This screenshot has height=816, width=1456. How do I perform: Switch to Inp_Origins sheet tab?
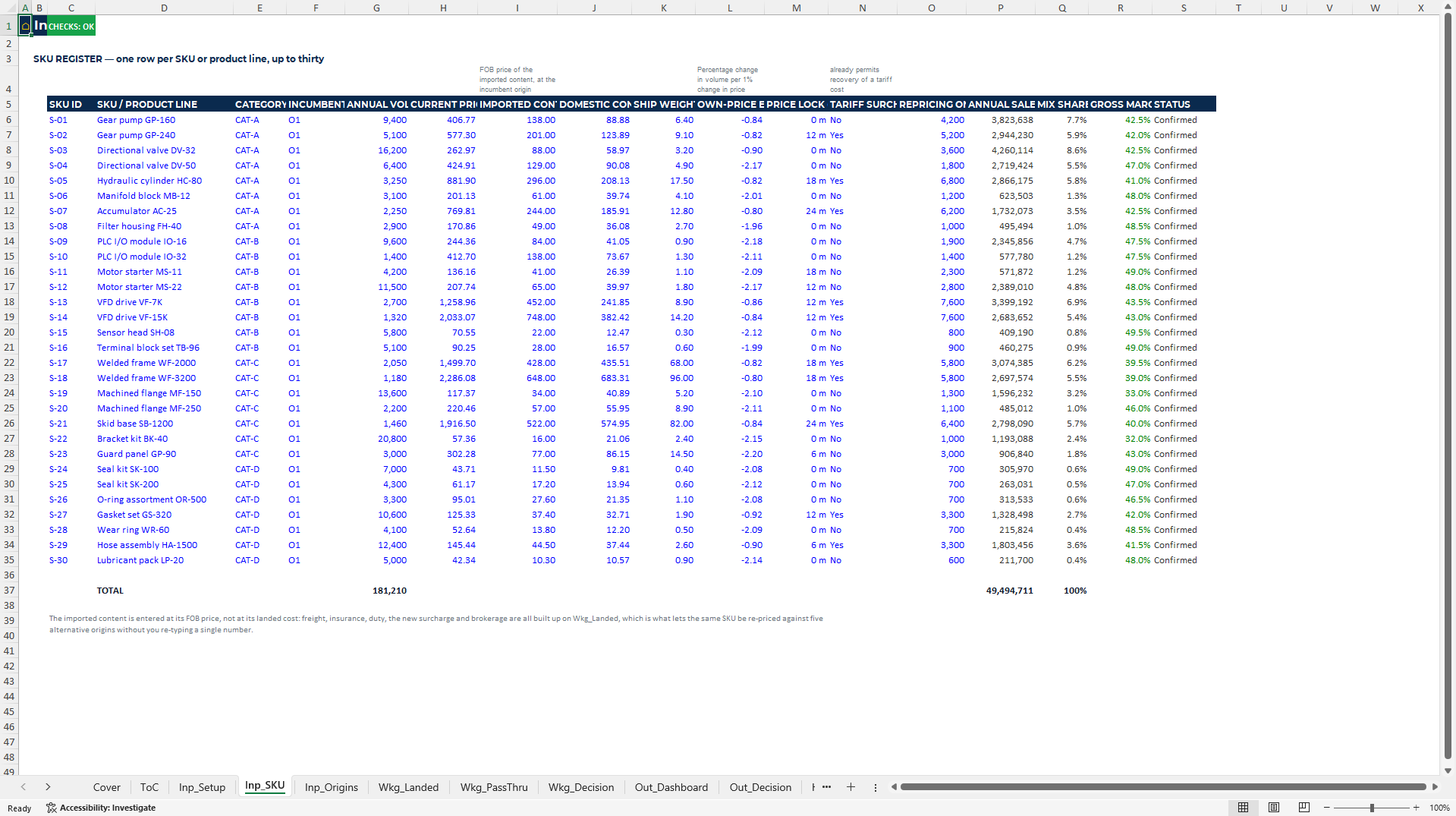(x=331, y=787)
